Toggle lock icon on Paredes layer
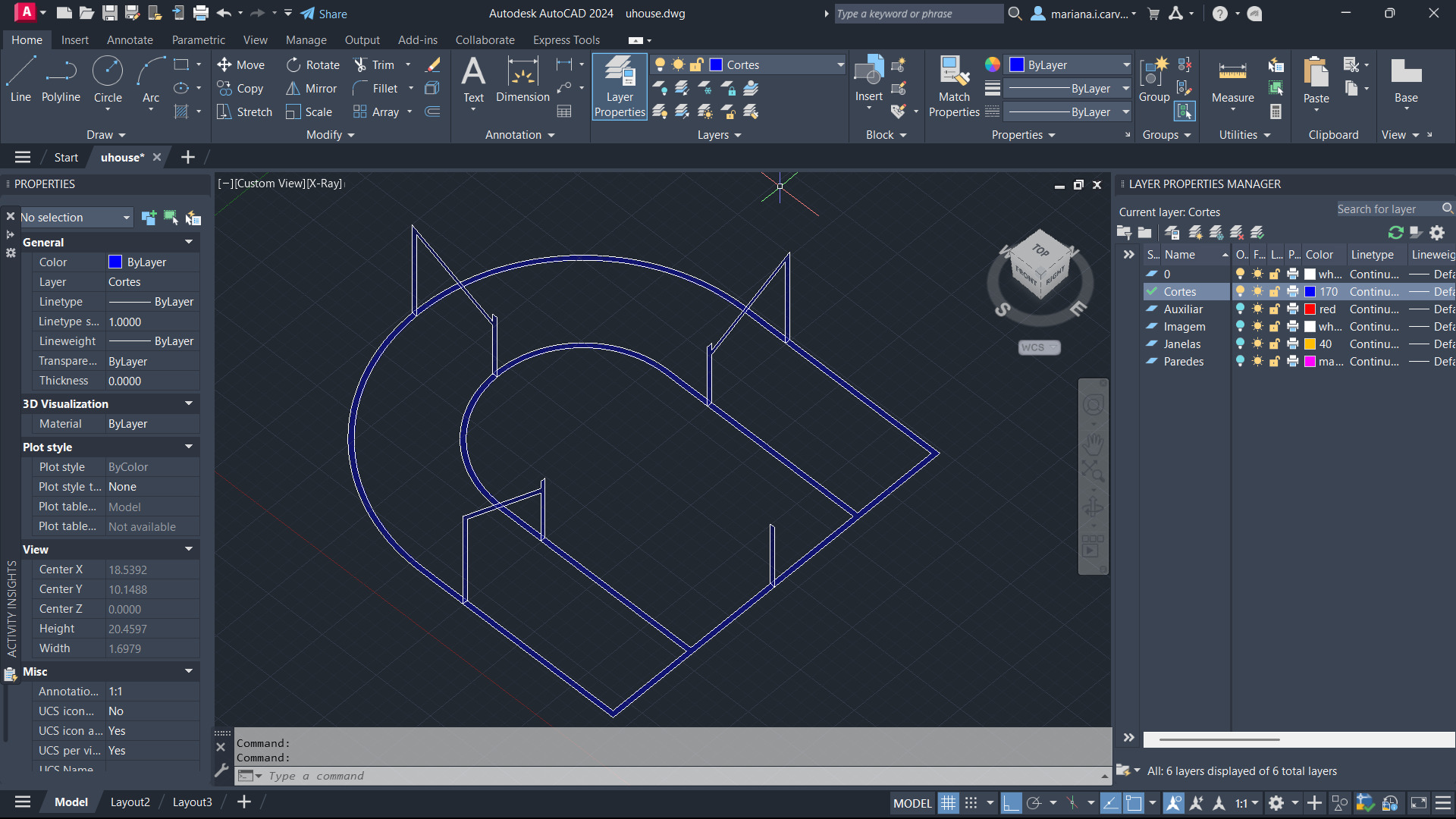Viewport: 1456px width, 819px height. point(1275,362)
